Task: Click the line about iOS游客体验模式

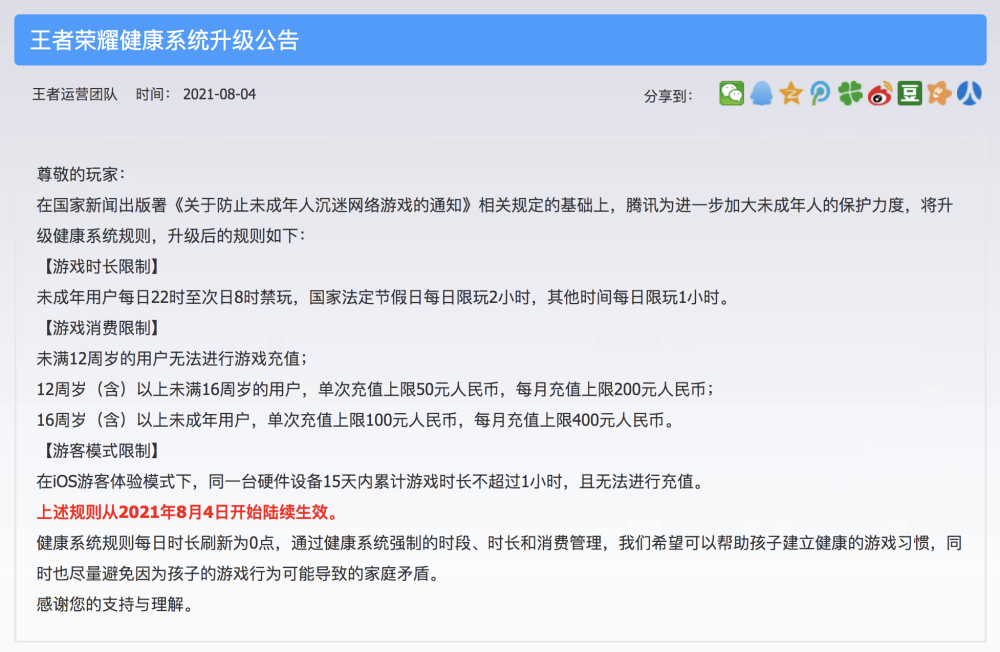Action: click(371, 482)
